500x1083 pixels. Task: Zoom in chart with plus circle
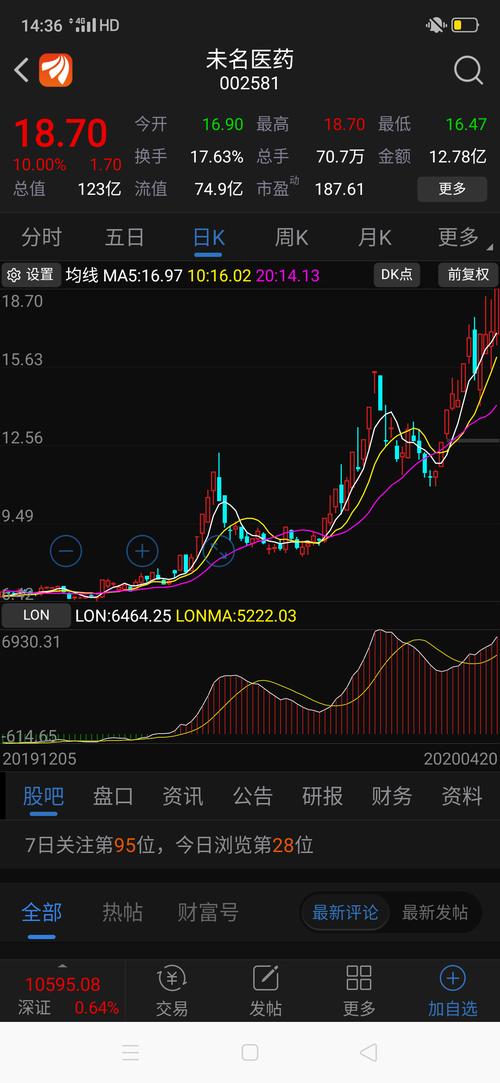pos(142,551)
